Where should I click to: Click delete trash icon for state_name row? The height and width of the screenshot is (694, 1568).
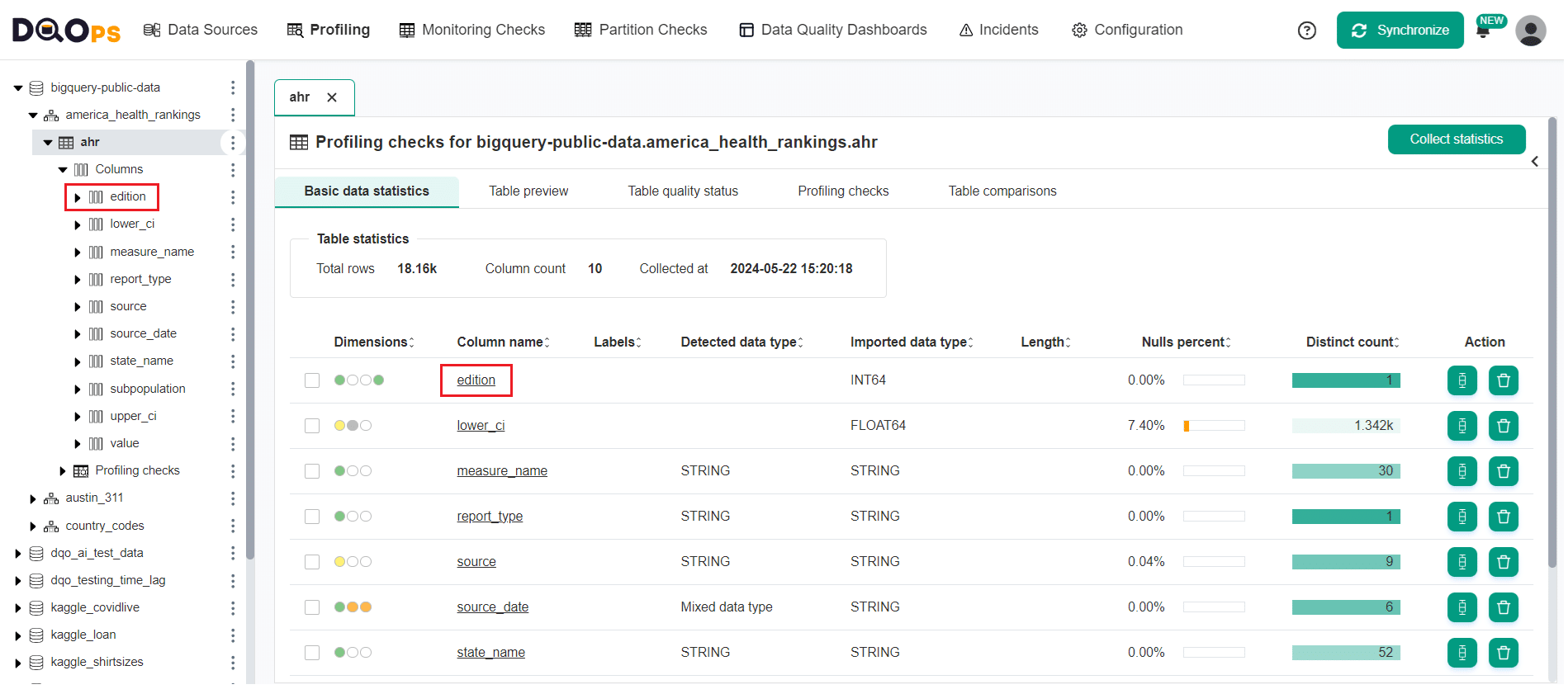pos(1503,653)
